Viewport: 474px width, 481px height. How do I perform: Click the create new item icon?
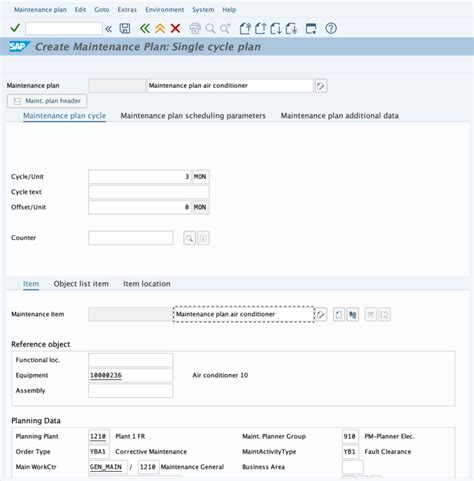(x=339, y=314)
